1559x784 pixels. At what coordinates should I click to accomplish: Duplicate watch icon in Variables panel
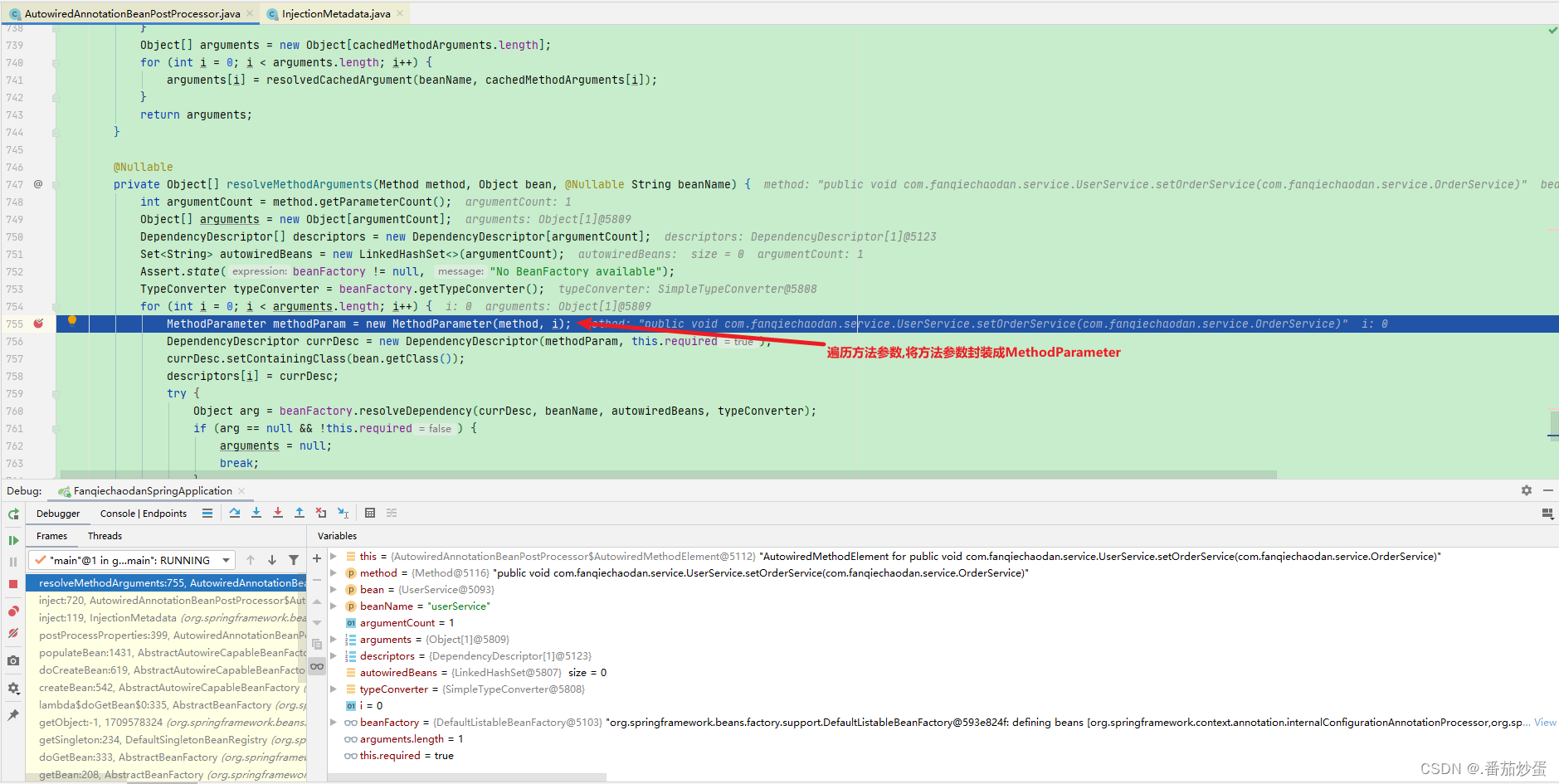(317, 645)
